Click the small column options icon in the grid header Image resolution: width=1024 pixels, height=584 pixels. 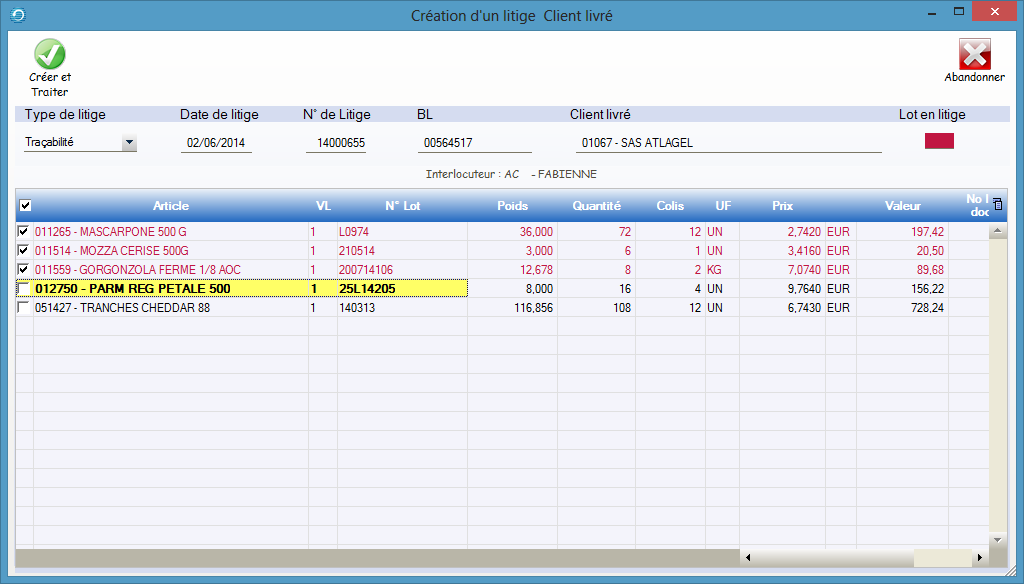click(x=996, y=205)
